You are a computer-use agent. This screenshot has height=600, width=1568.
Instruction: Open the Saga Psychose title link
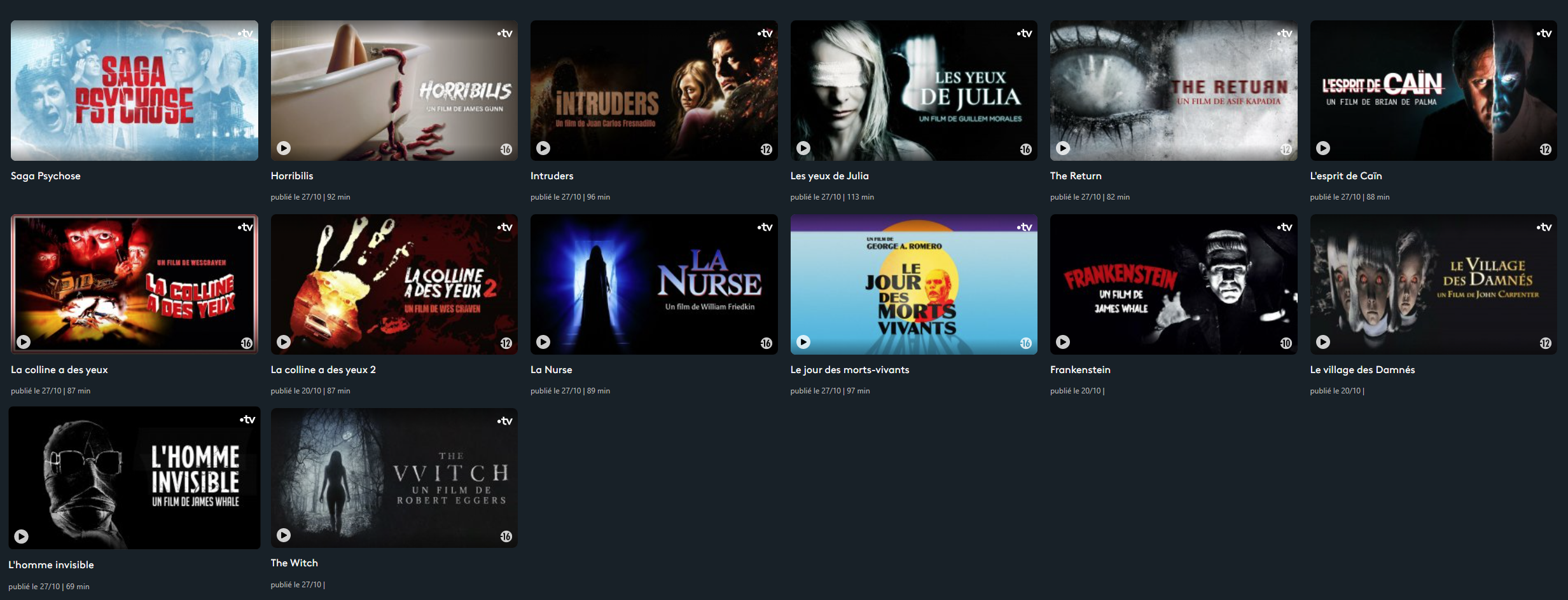46,176
